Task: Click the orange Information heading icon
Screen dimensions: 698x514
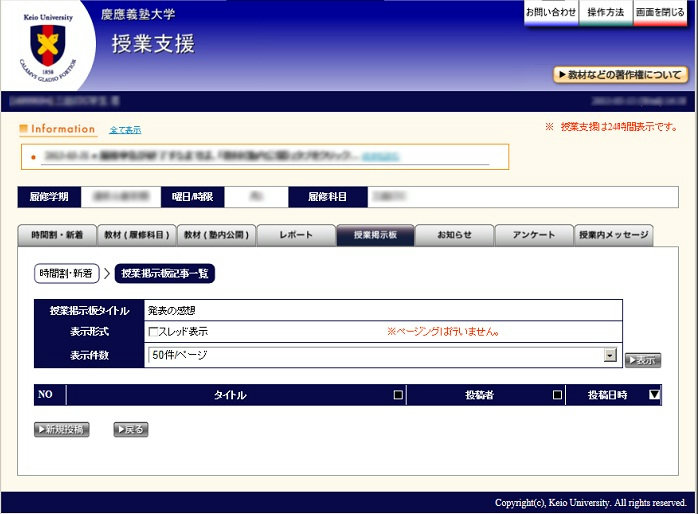Action: 24,129
